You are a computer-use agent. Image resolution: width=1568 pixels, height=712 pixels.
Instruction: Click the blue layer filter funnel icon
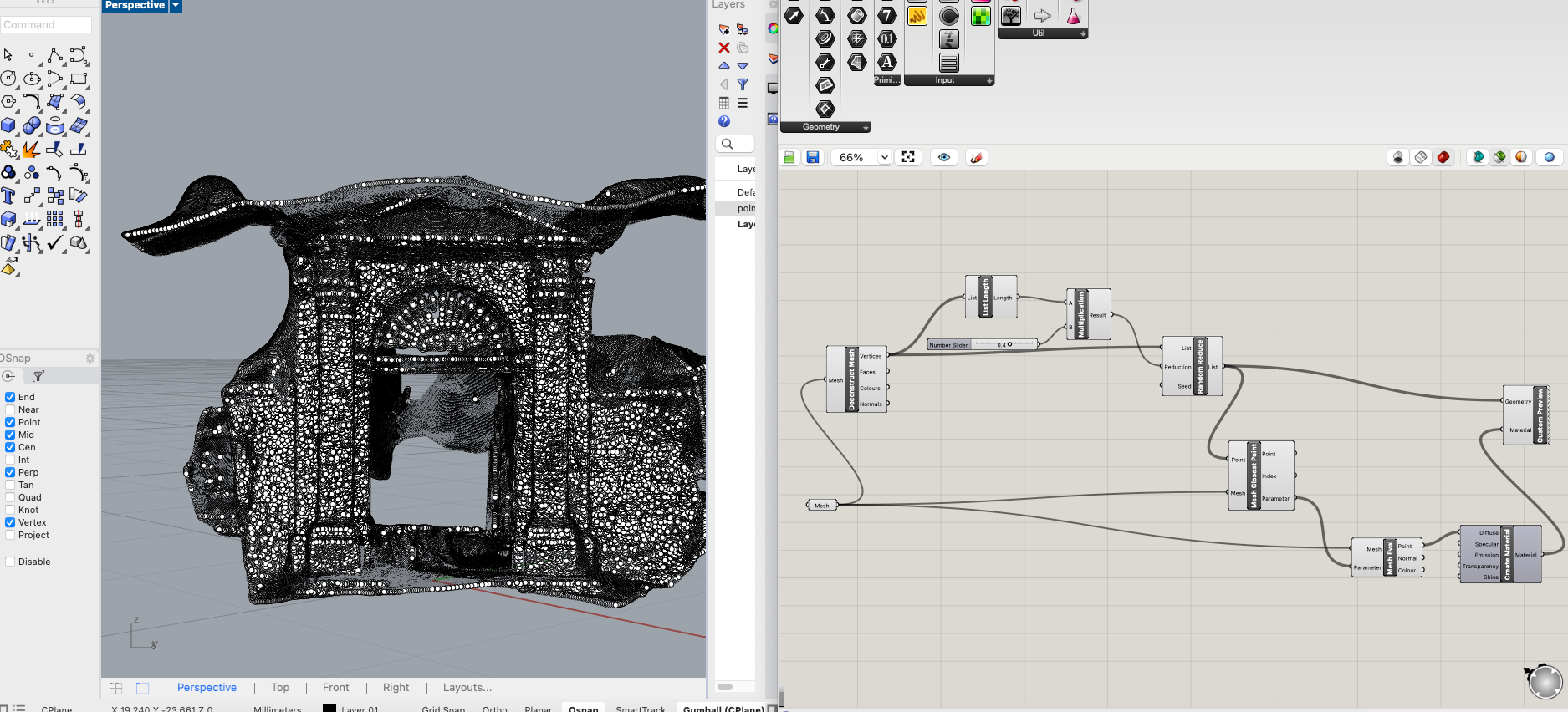pos(743,84)
